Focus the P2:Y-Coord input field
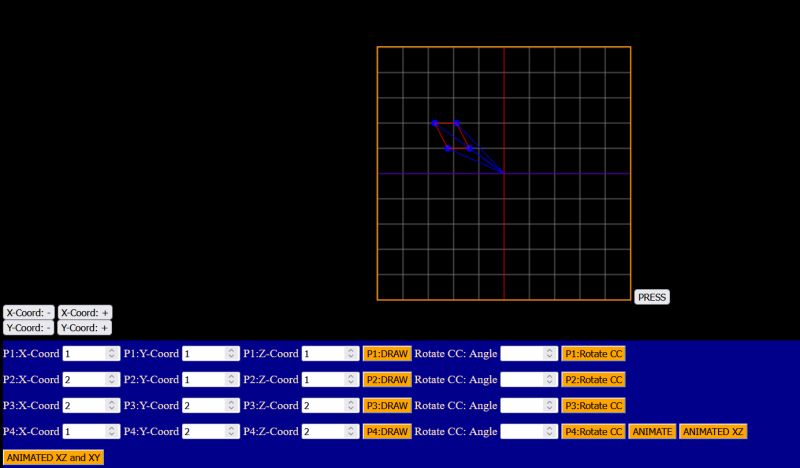Image resolution: width=800 pixels, height=468 pixels. [211, 380]
